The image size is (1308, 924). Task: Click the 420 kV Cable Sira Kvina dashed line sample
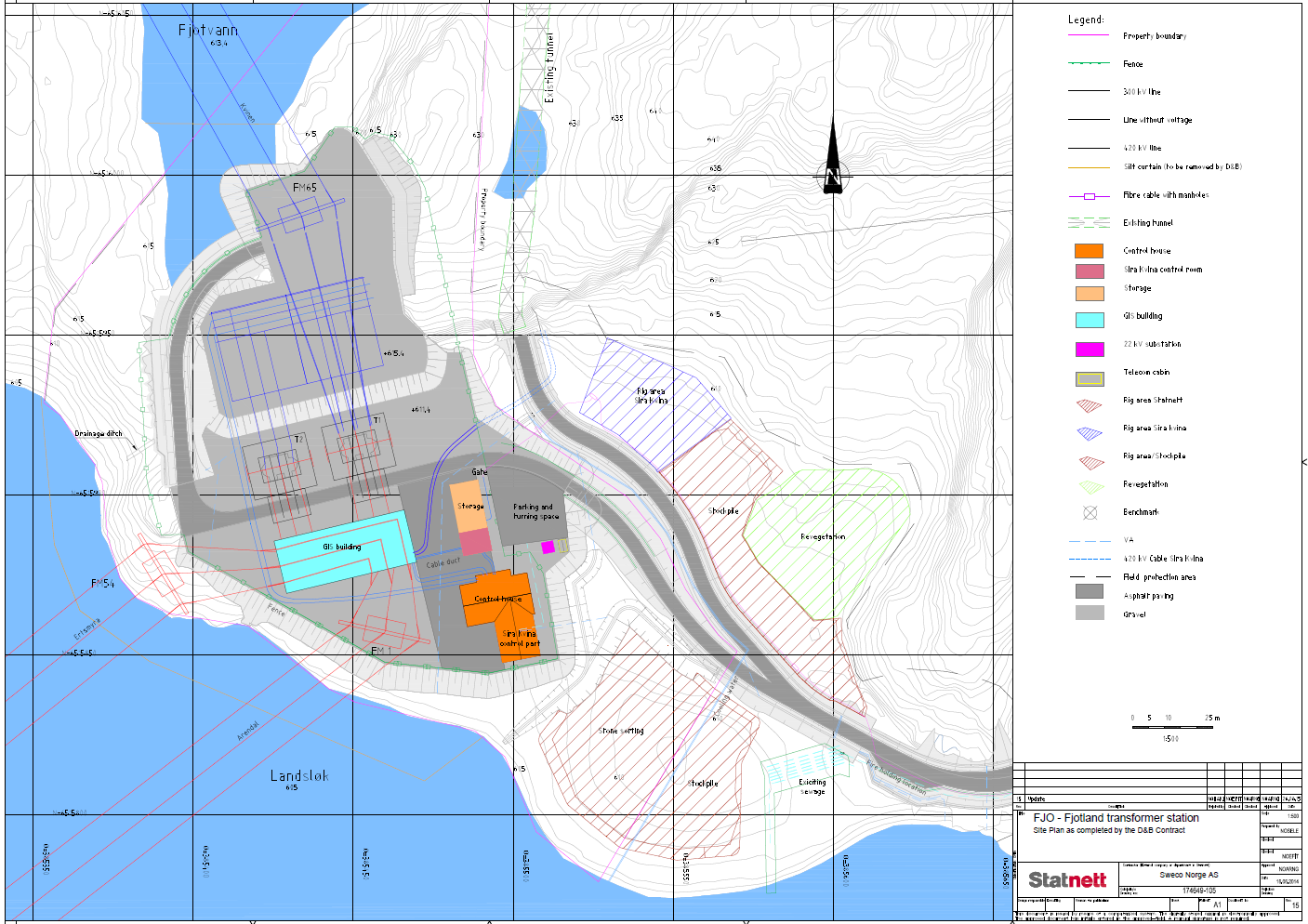pyautogui.click(x=1090, y=559)
